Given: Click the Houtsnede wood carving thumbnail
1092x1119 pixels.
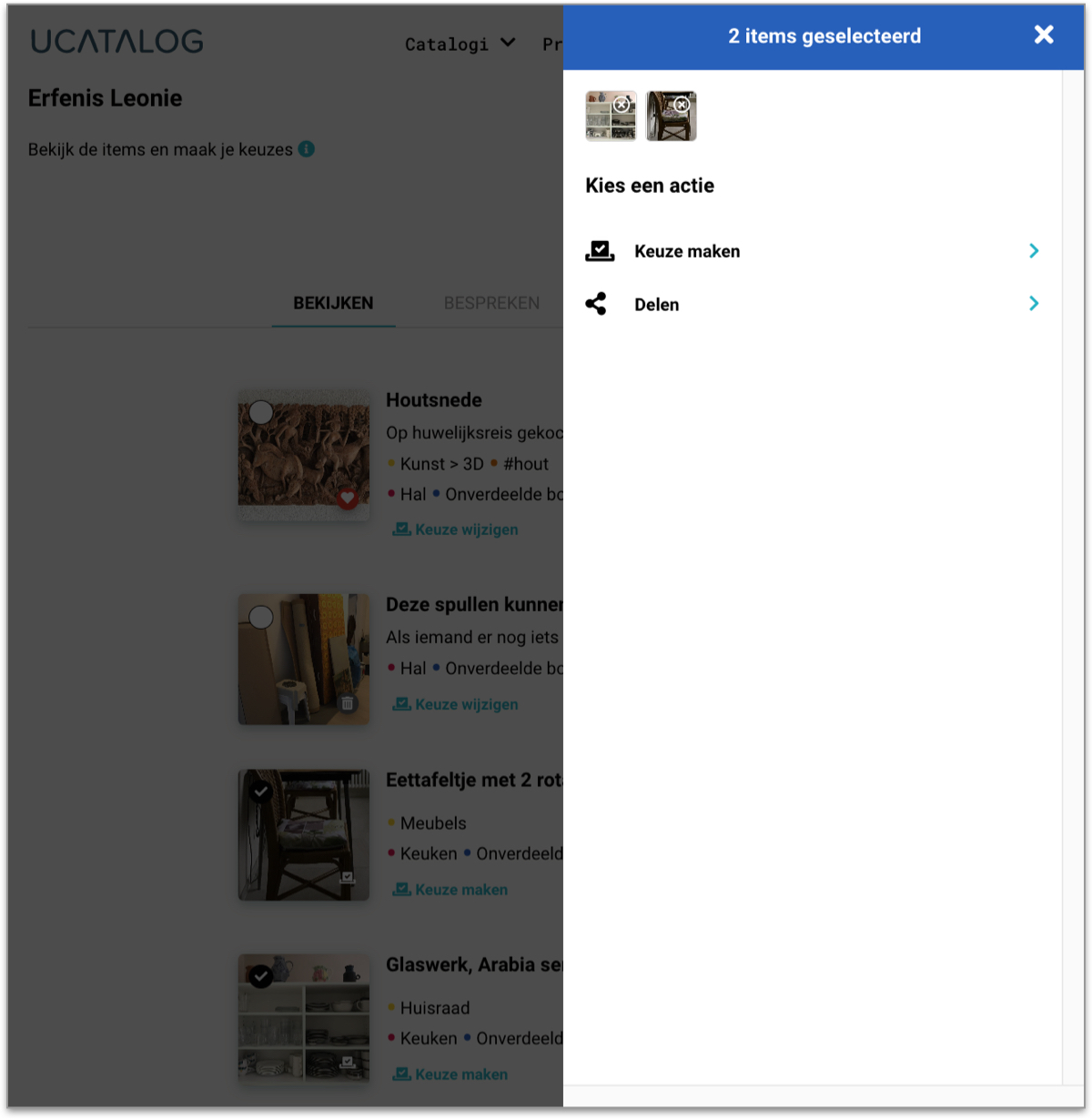Looking at the screenshot, I should point(304,455).
